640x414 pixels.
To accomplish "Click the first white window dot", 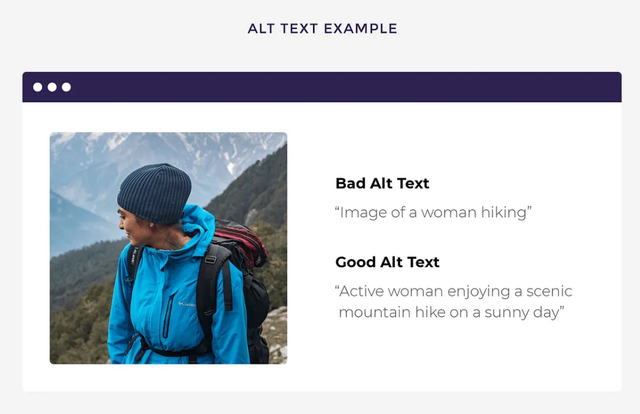I will [x=38, y=87].
